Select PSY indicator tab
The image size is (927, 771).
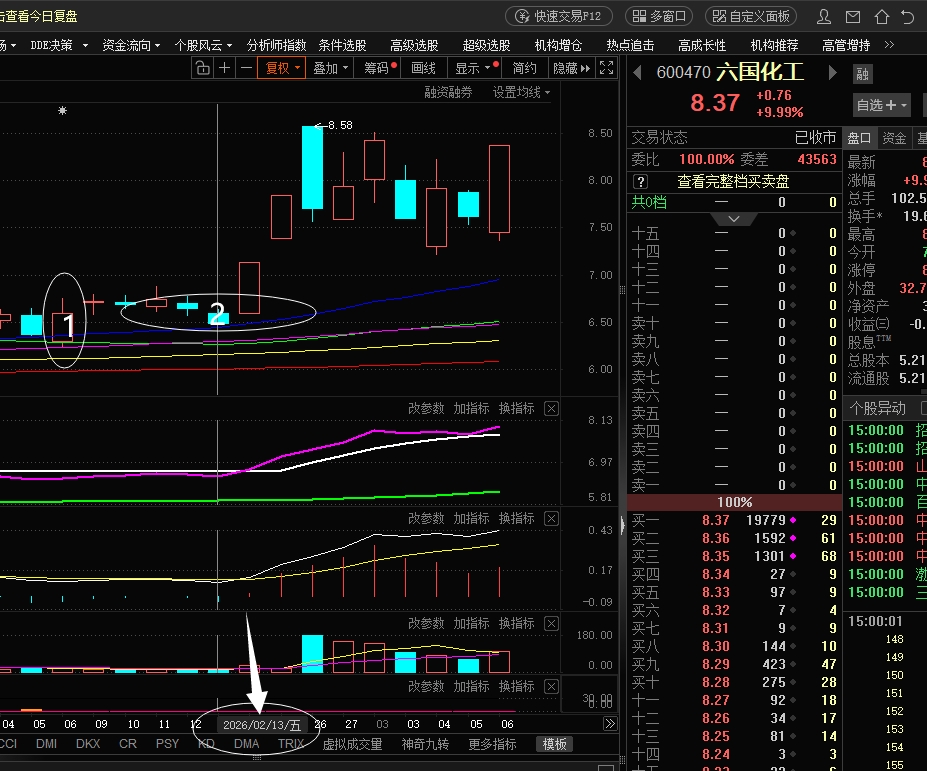tap(167, 744)
